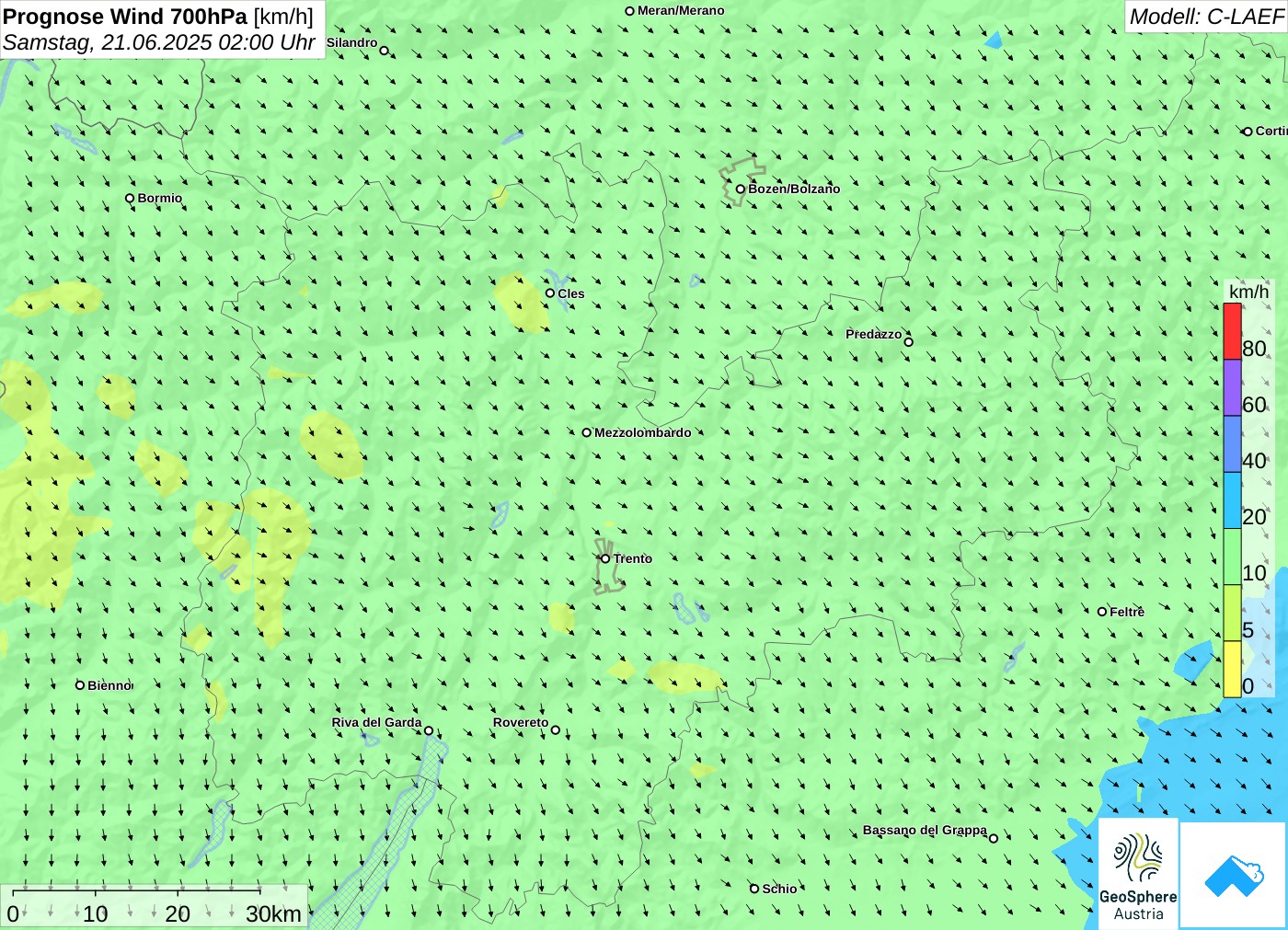Click the km/h legend heading
The image size is (1288, 930).
pyautogui.click(x=1248, y=292)
